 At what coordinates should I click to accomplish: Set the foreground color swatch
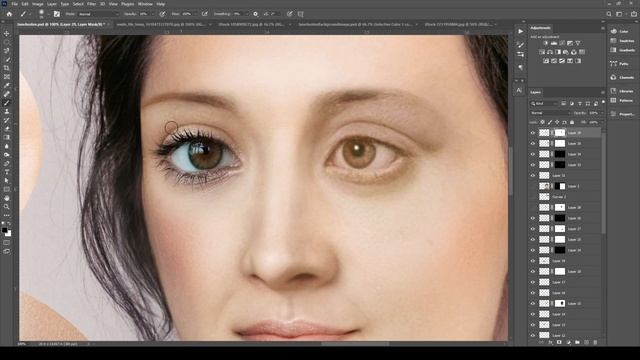pyautogui.click(x=4, y=230)
